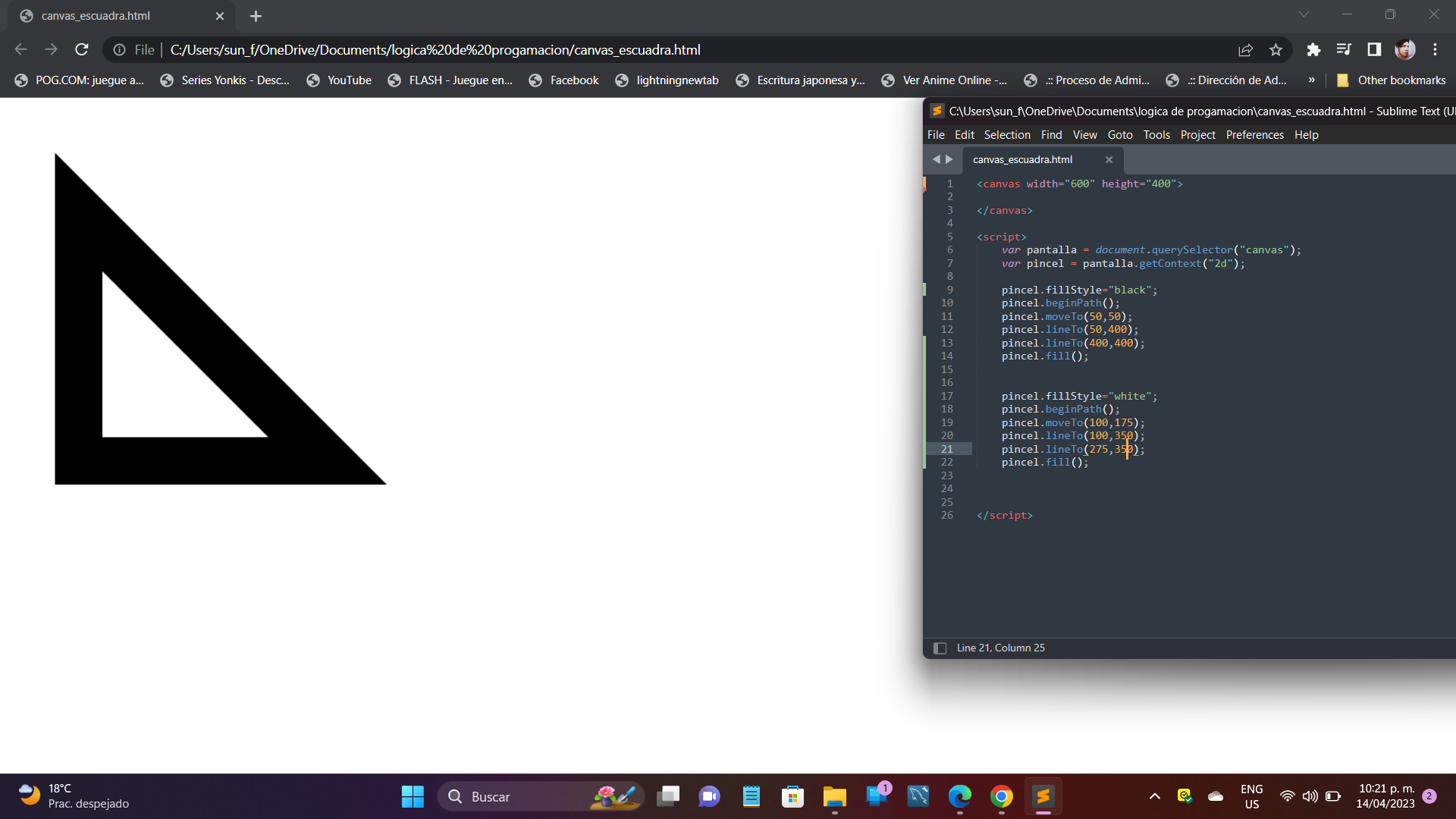Open Sublime Text Selection menu
Image resolution: width=1456 pixels, height=819 pixels.
(x=1007, y=135)
